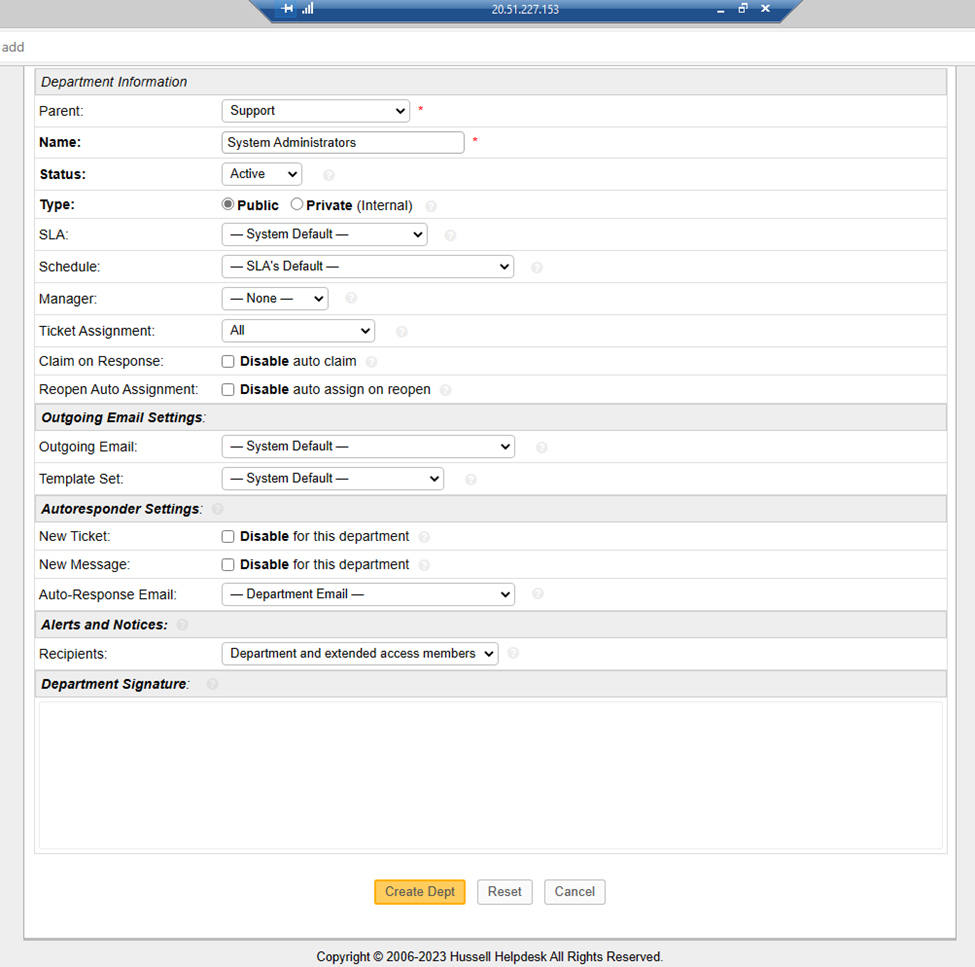Open the help tip beside the Status dropdown

(x=328, y=174)
